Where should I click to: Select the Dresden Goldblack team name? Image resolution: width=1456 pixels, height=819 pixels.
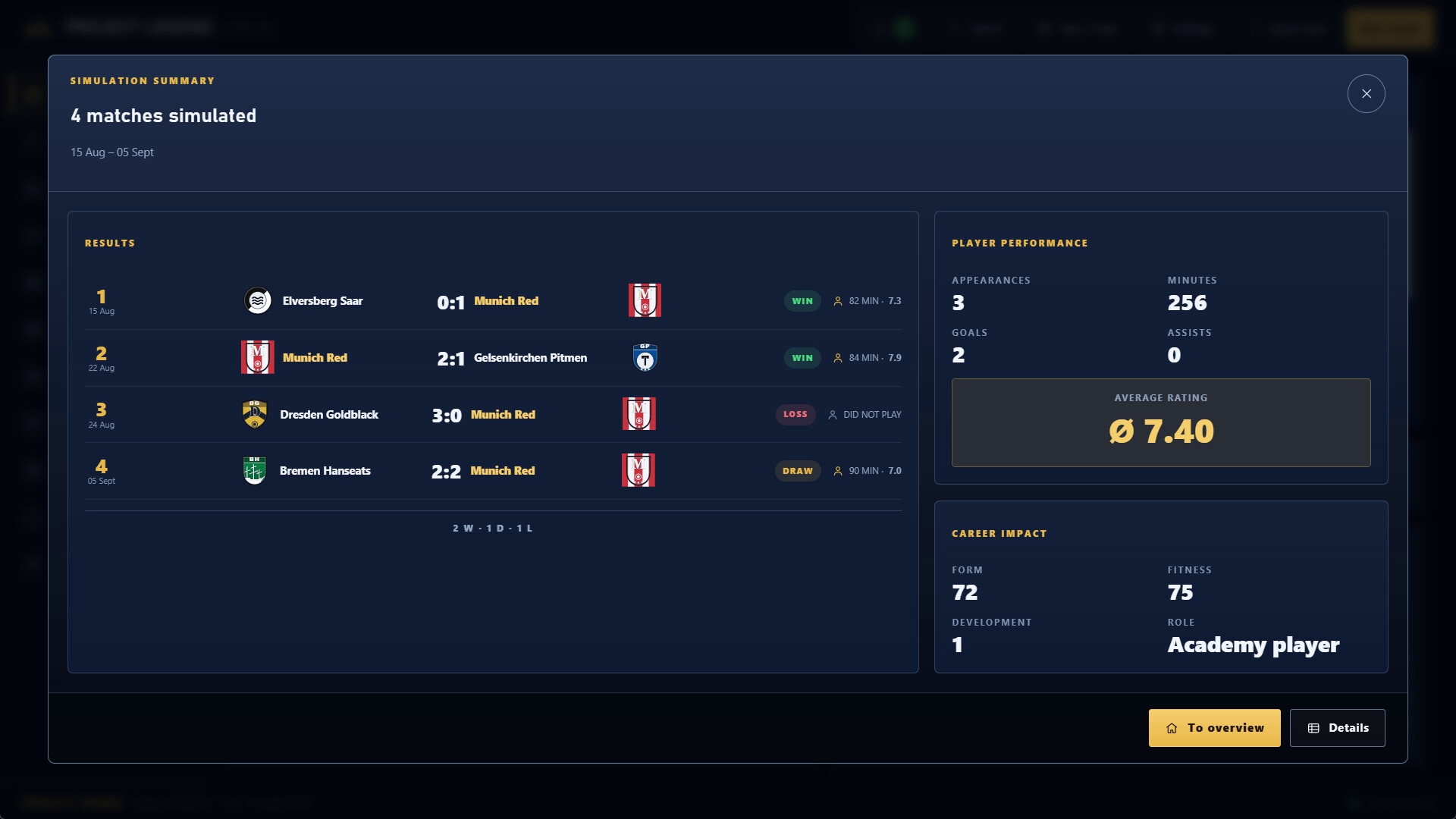tap(329, 415)
